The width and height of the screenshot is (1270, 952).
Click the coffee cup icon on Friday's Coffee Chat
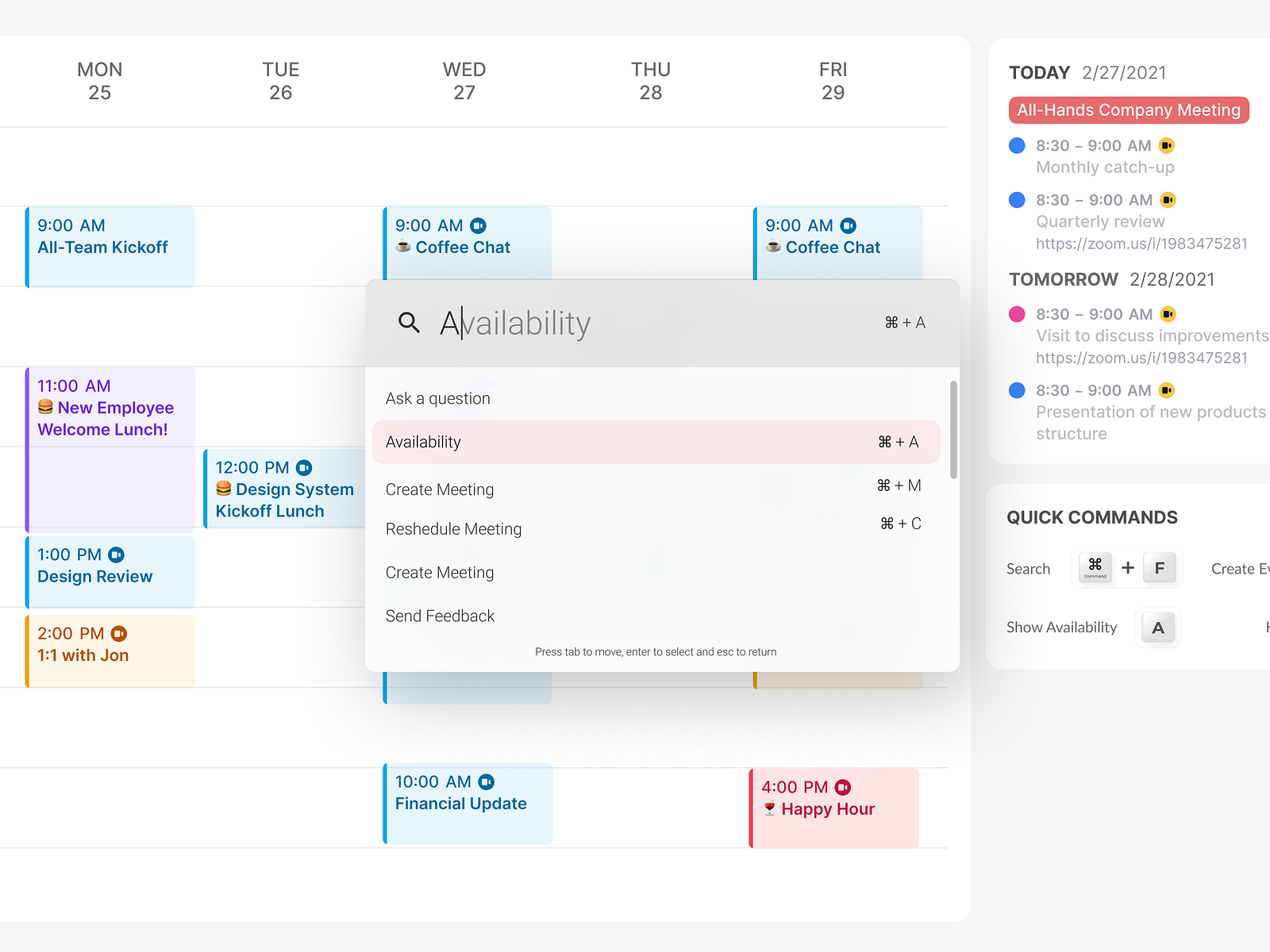coord(773,247)
